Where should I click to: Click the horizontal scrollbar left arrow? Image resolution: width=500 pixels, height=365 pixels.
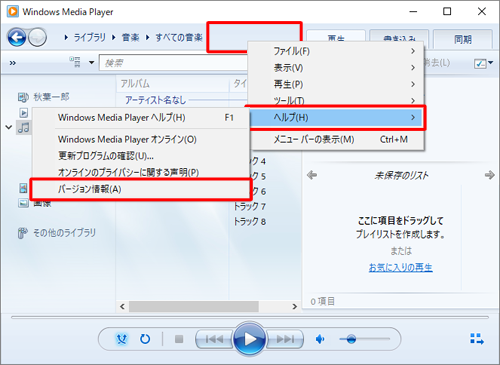tap(122, 306)
